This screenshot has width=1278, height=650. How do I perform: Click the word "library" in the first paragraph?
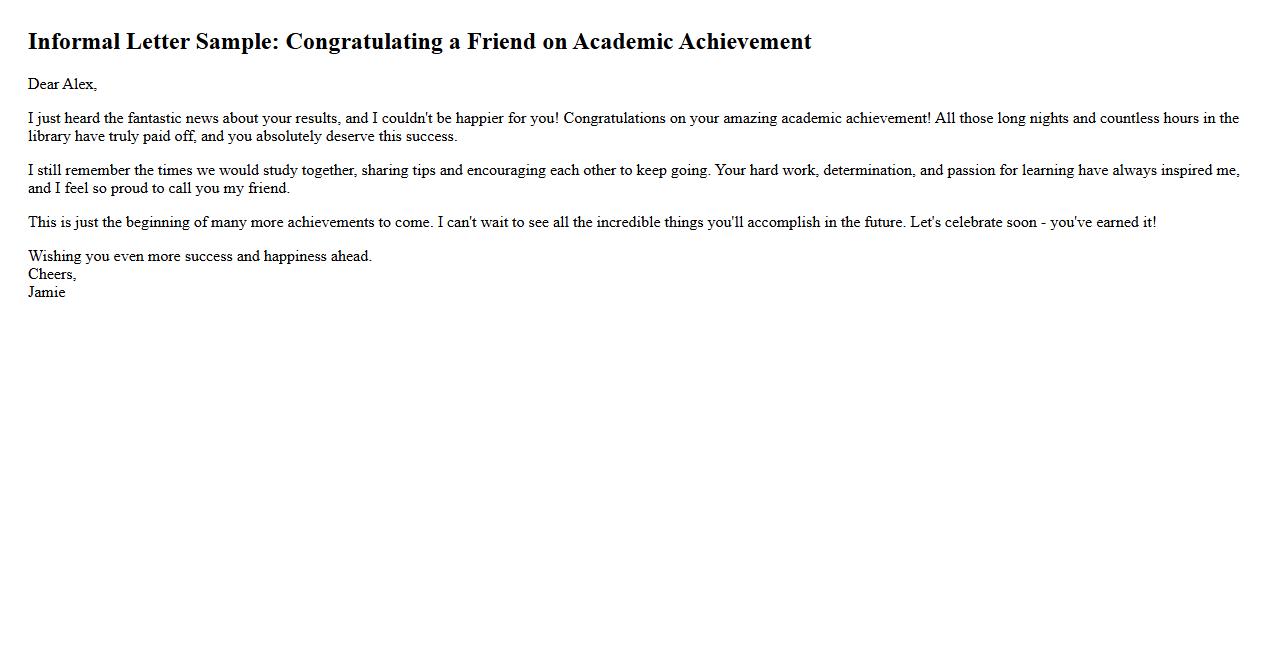(49, 136)
